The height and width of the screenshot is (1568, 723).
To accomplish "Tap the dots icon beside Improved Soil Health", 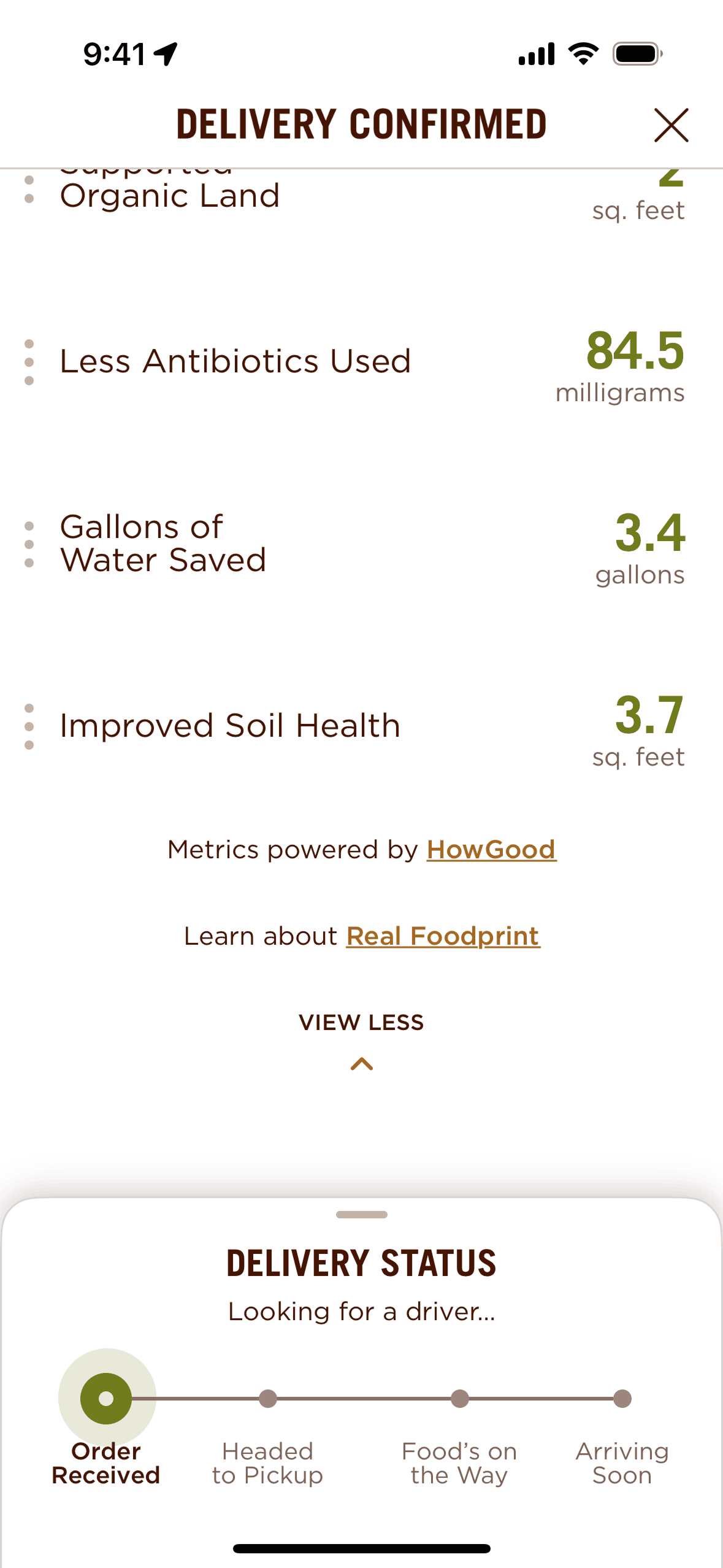I will tap(29, 727).
